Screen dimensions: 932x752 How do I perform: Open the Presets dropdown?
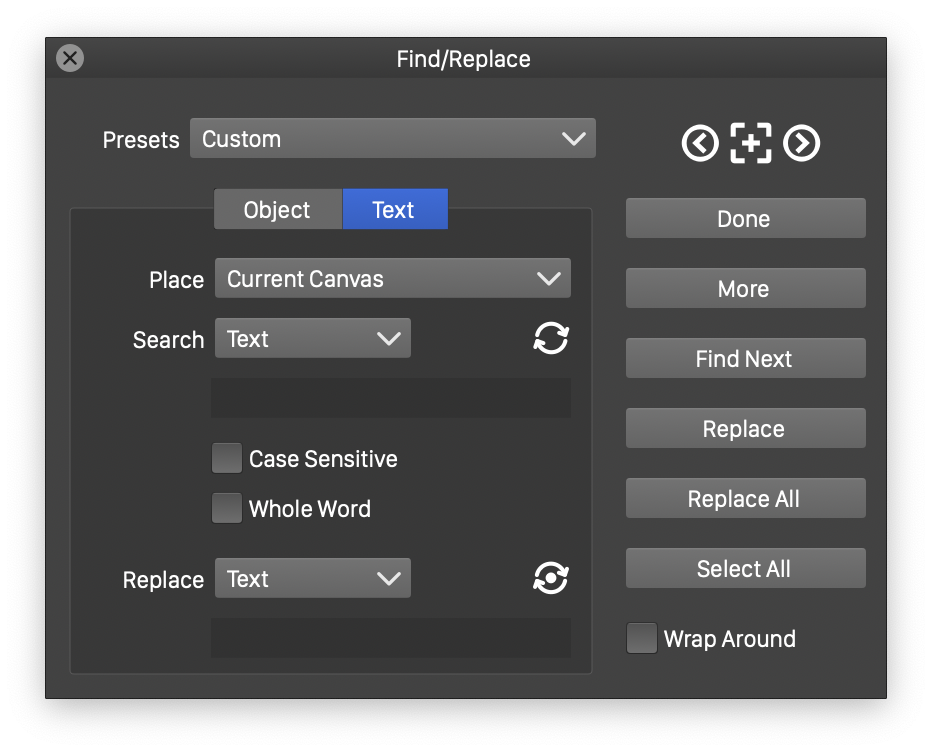click(392, 139)
